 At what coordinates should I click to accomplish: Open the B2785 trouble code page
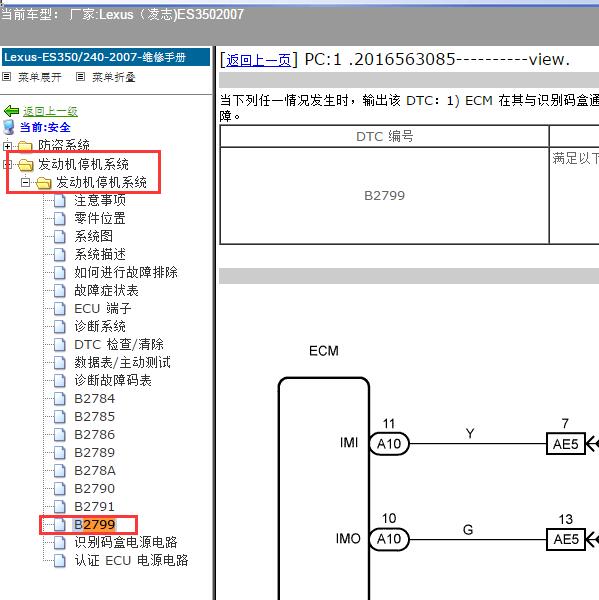[95, 416]
